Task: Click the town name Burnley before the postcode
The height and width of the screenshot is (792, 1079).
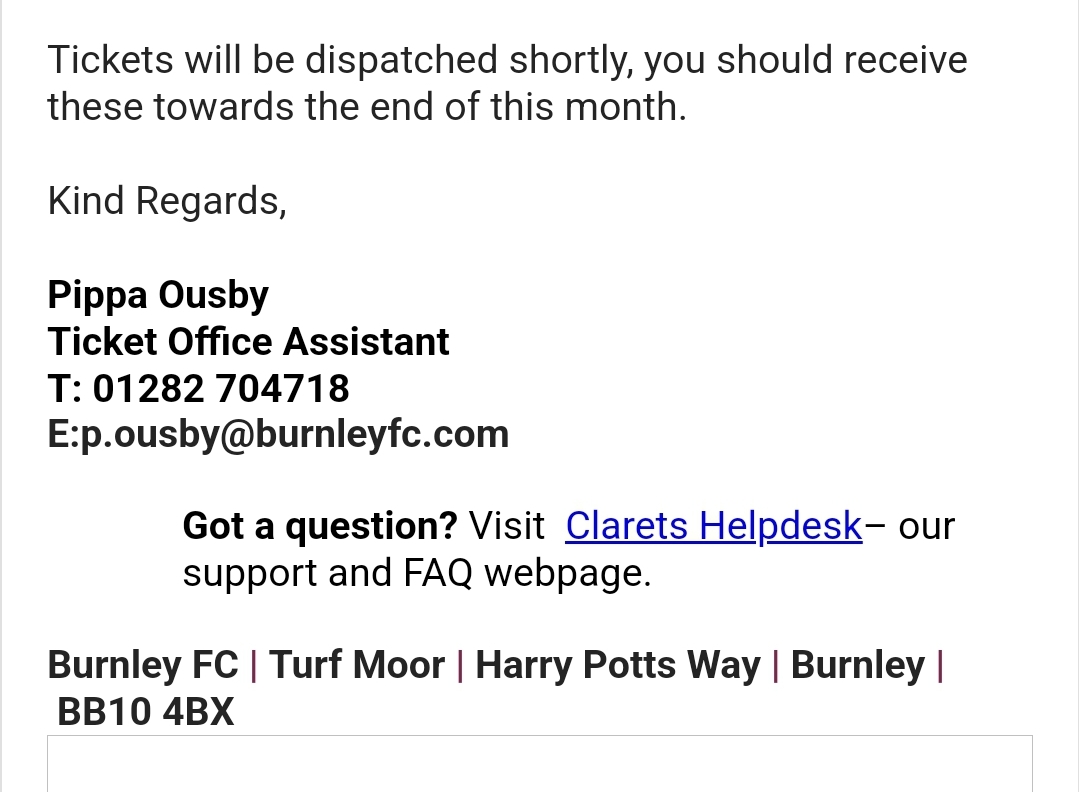Action: tap(857, 665)
